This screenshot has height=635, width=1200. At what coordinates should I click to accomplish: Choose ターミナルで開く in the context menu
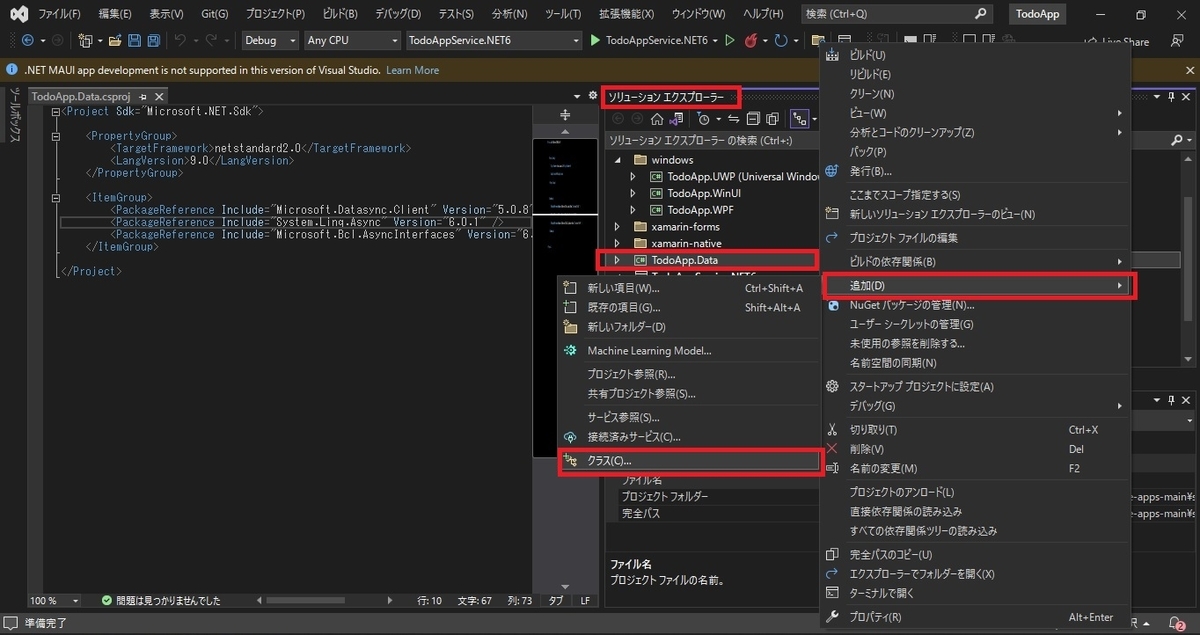pos(976,593)
